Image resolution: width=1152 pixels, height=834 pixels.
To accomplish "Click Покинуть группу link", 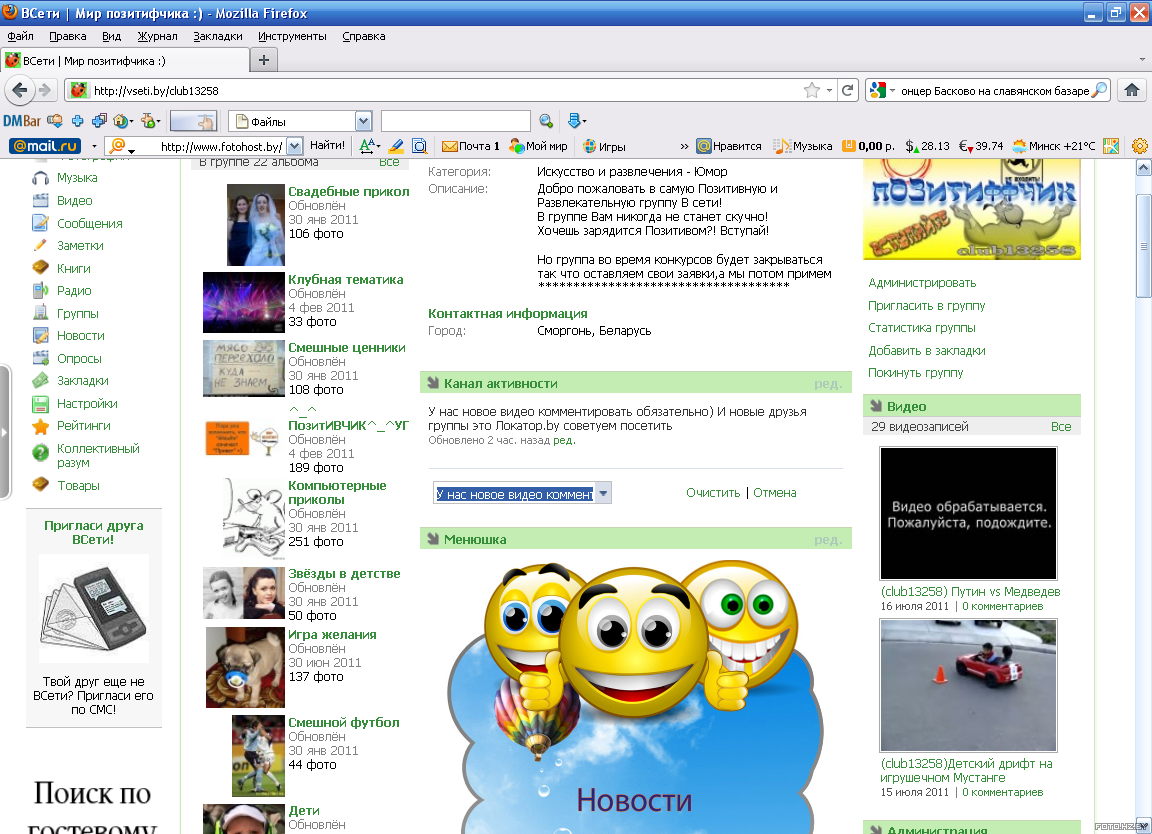I will 915,373.
